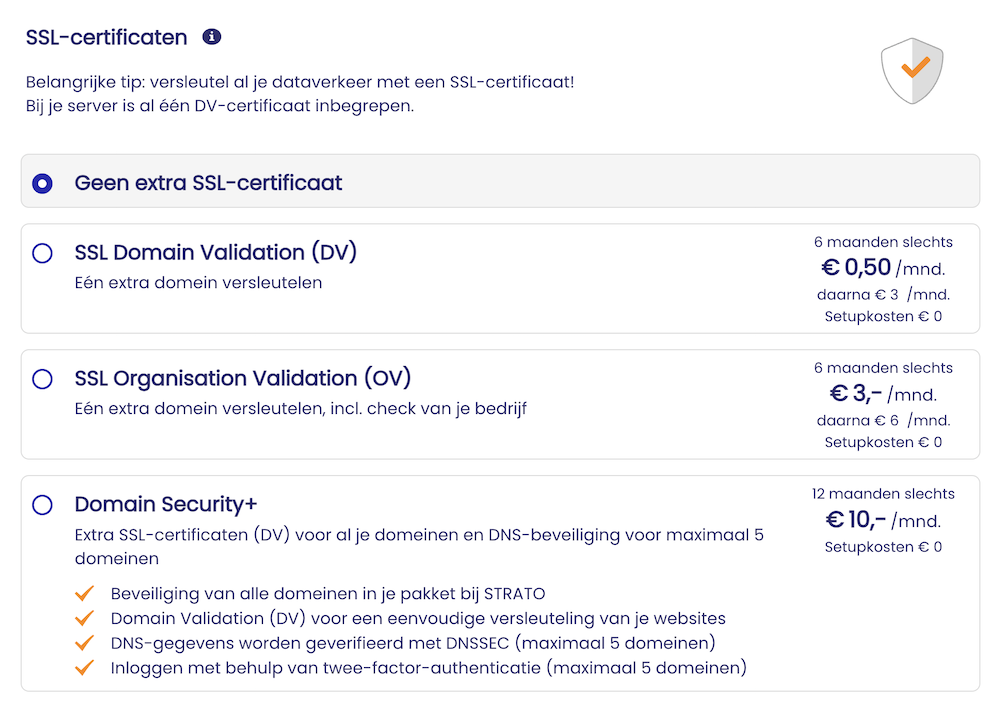Click the € 3,- /mnd. price
The width and height of the screenshot is (1000, 718).
(x=883, y=394)
